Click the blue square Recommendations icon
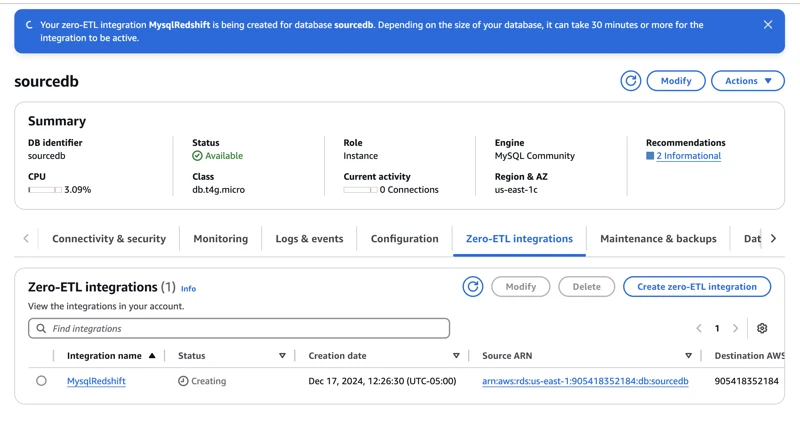This screenshot has width=800, height=422. tap(649, 156)
